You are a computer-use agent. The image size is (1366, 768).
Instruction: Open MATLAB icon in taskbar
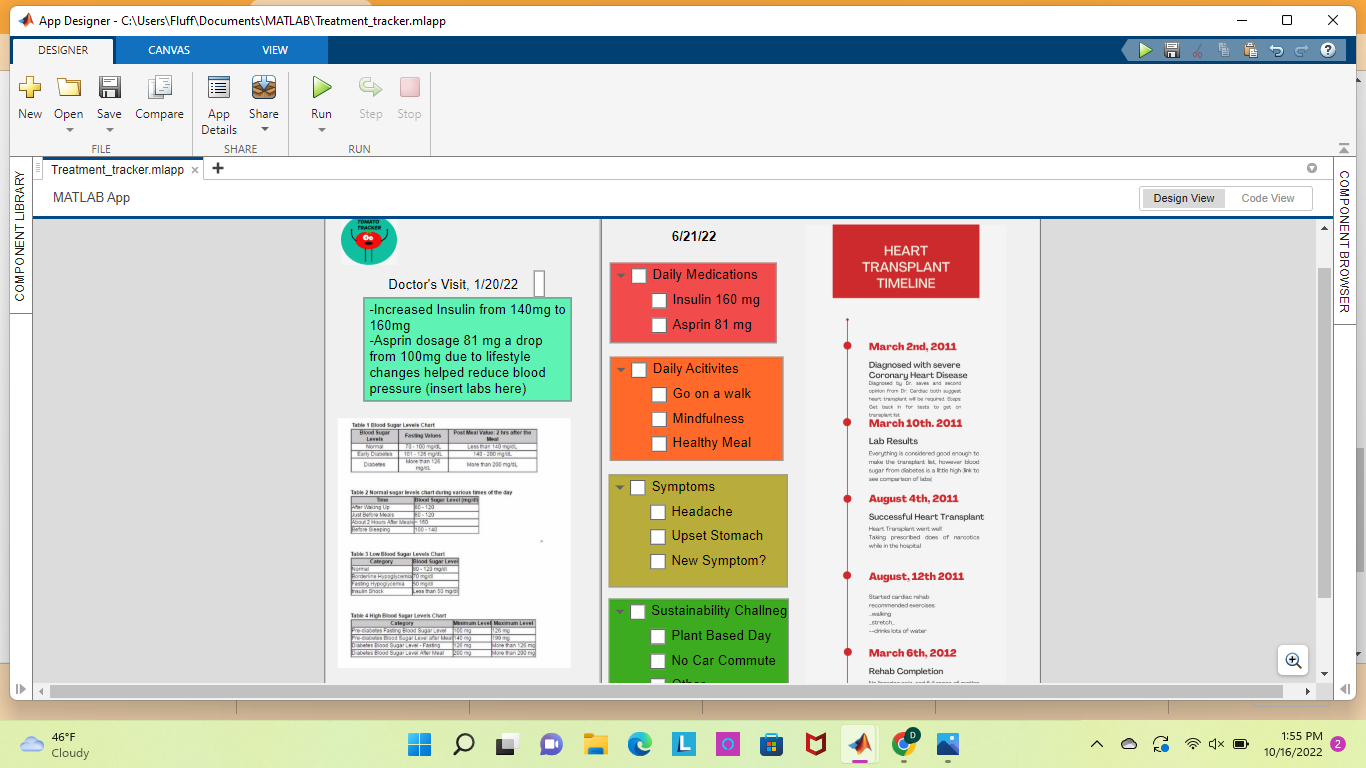859,744
